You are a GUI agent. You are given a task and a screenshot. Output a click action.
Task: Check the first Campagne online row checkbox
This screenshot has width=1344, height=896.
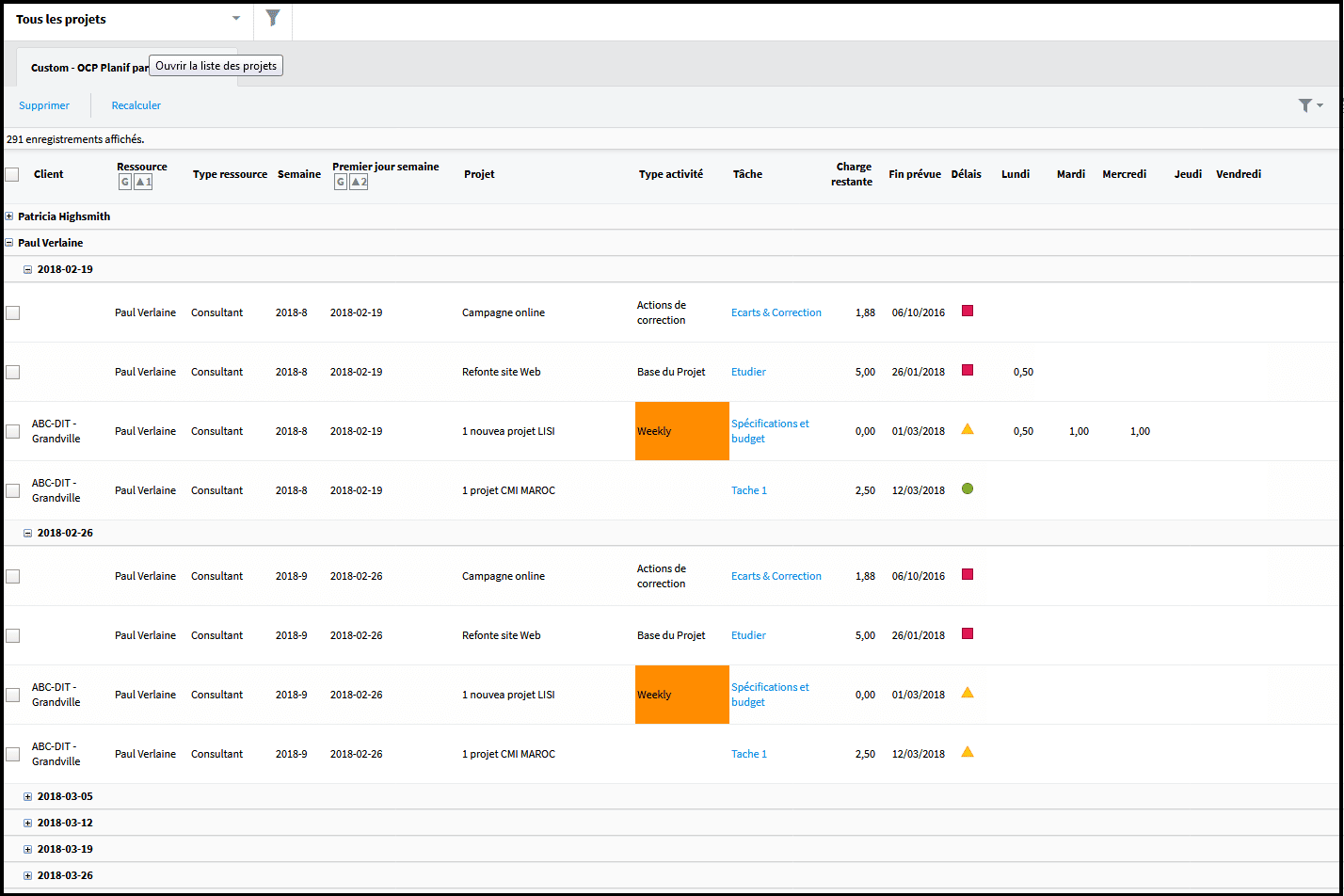coord(12,312)
